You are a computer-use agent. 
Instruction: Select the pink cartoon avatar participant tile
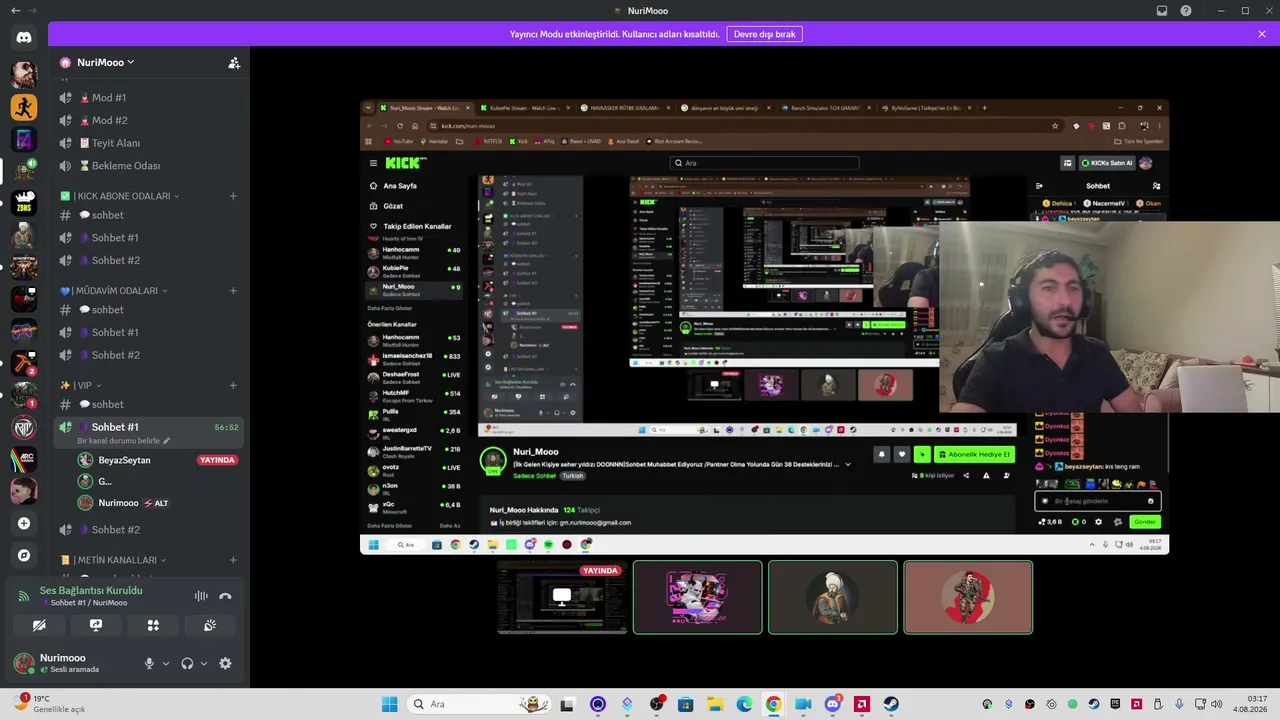(x=698, y=597)
